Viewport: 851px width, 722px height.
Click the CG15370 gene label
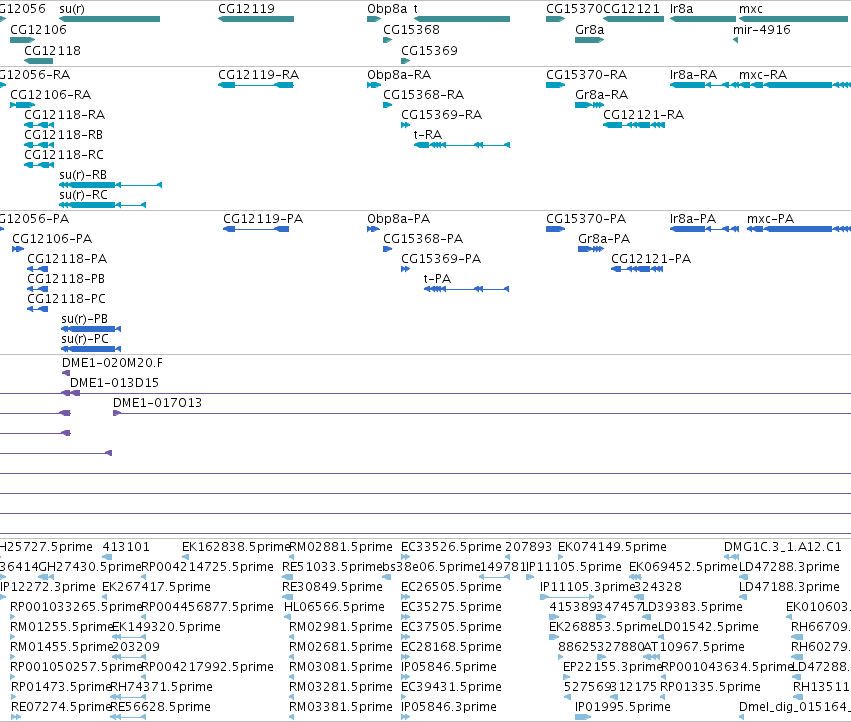click(x=574, y=9)
